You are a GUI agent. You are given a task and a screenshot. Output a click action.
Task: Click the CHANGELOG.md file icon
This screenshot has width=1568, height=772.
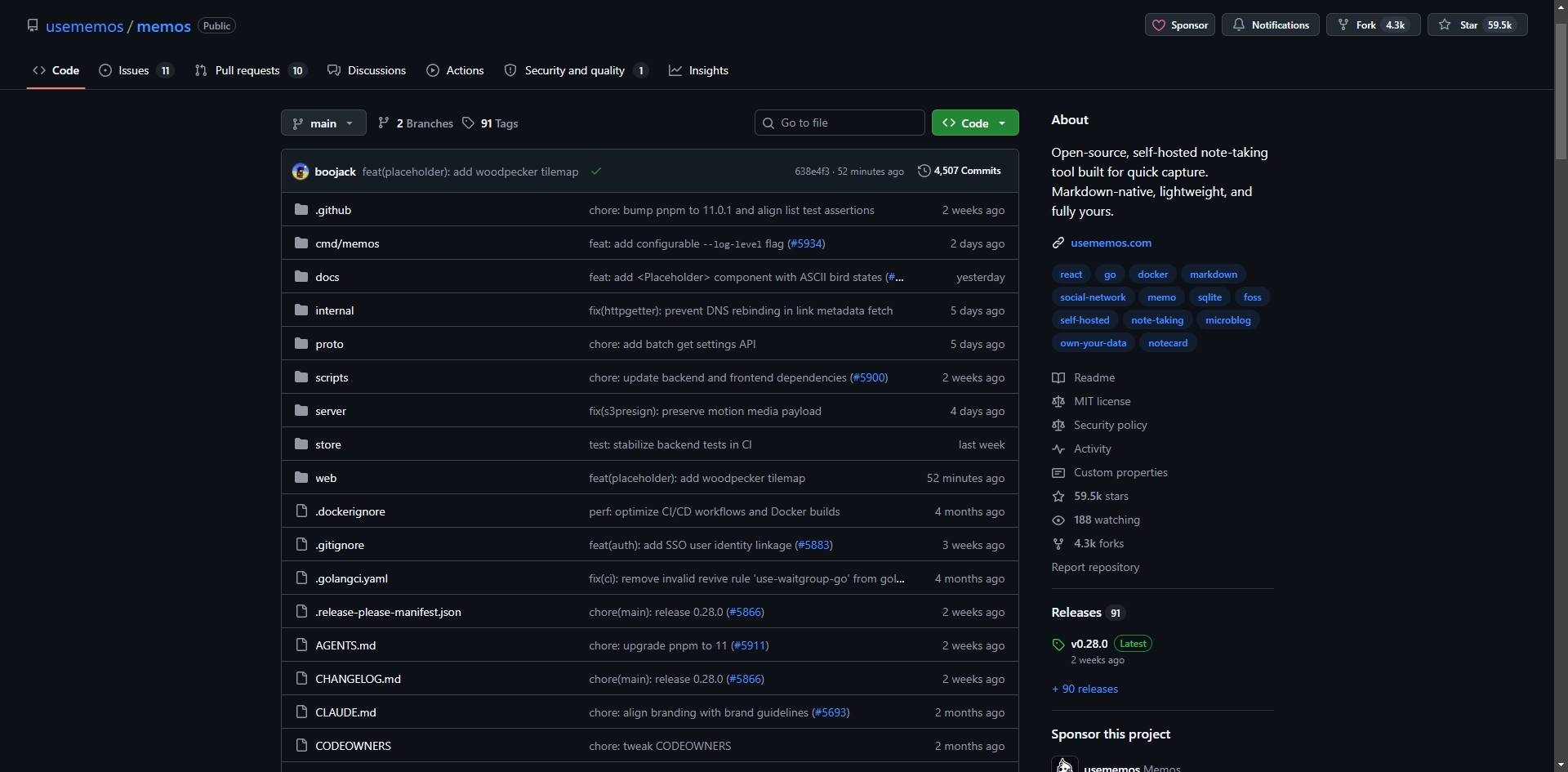301,679
